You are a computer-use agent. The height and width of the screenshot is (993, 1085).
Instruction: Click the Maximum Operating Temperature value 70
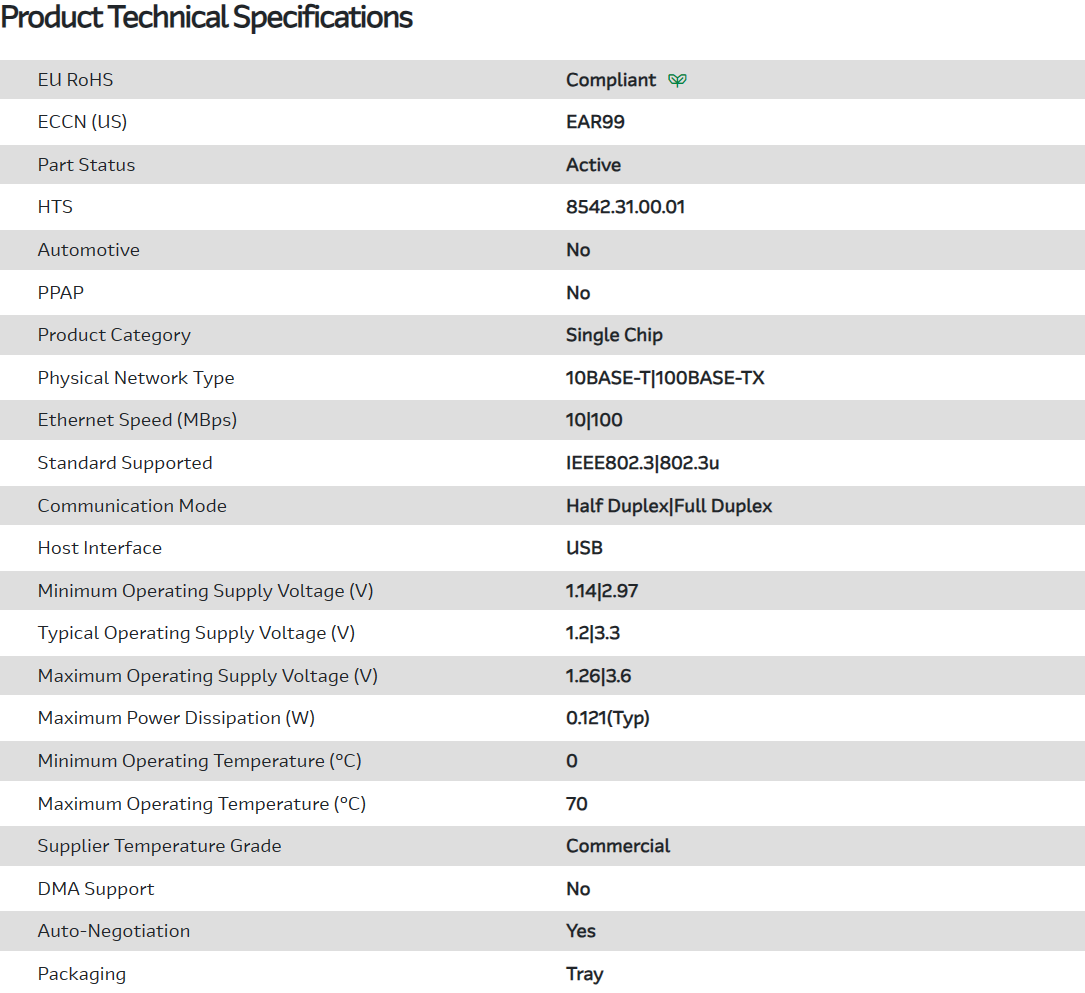coord(577,804)
